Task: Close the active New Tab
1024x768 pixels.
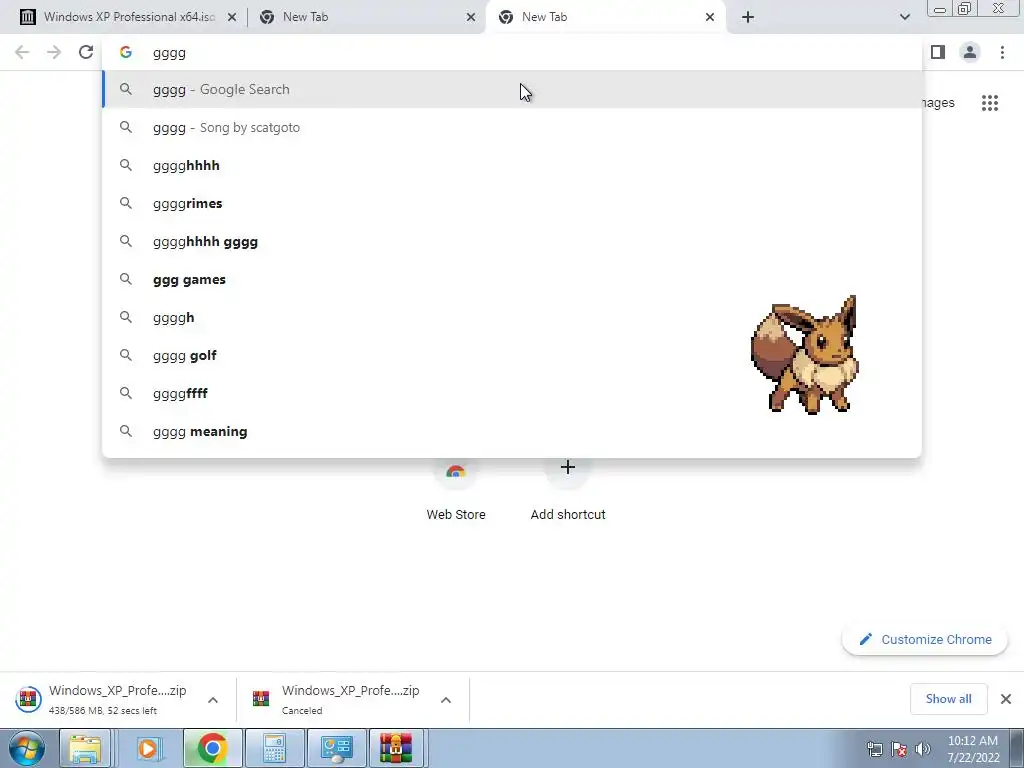Action: click(710, 17)
